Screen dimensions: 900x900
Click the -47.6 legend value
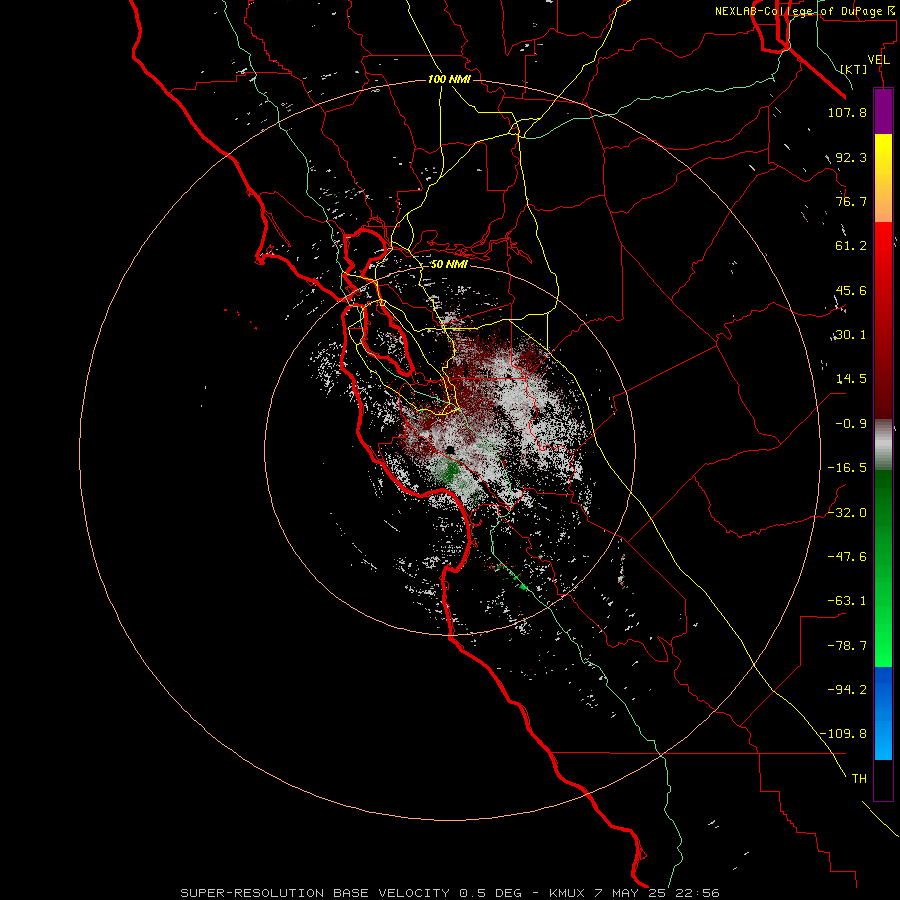pyautogui.click(x=847, y=557)
